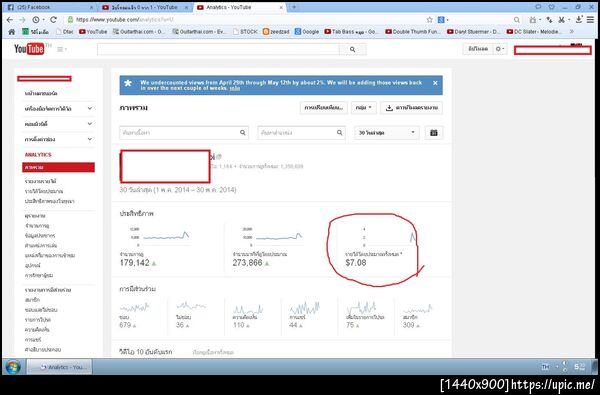This screenshot has height=395, width=600.
Task: Bookmark this page with the star icon
Action: (429, 20)
